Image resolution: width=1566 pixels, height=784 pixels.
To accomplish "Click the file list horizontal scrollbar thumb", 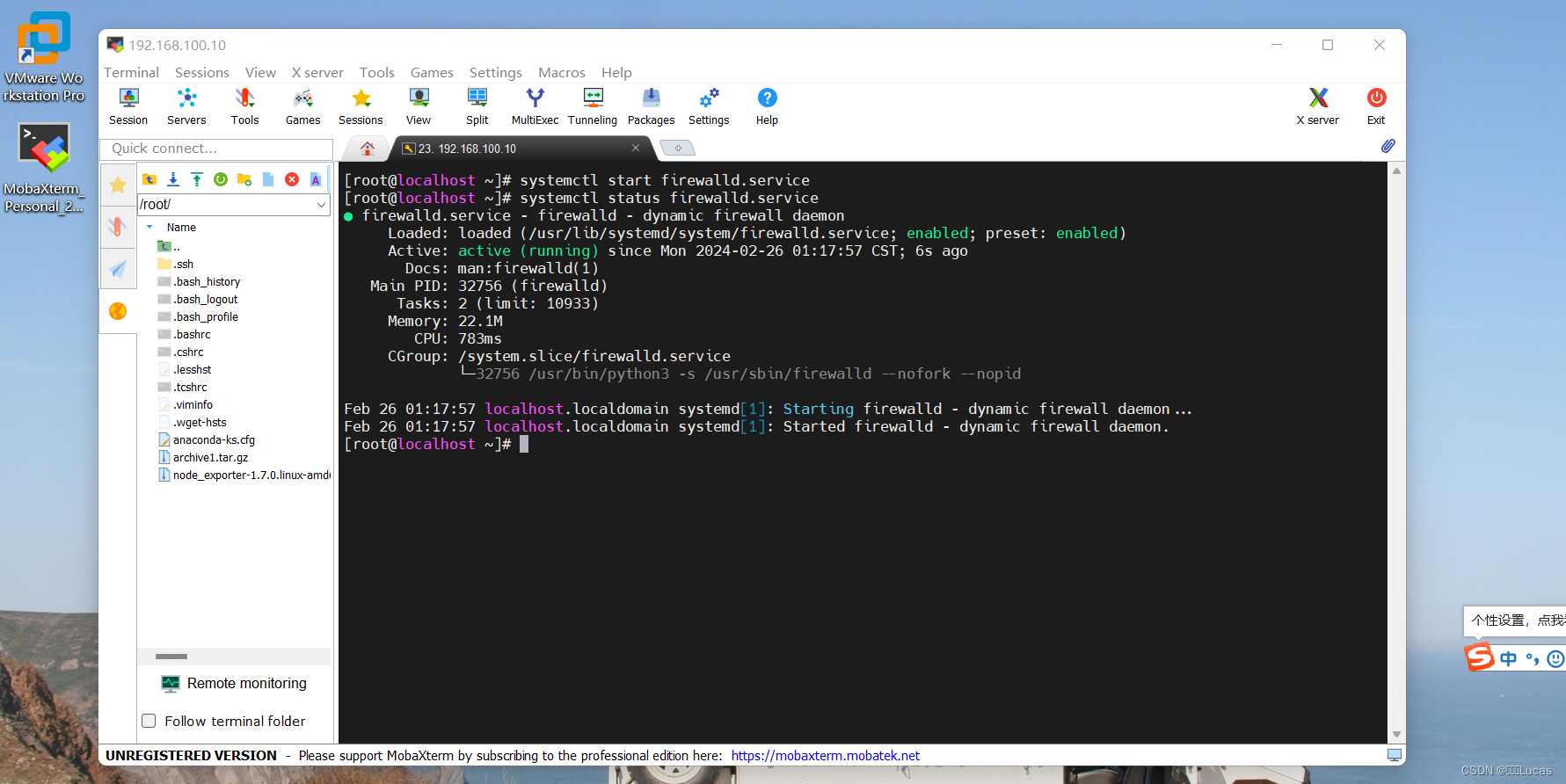I will (x=171, y=657).
